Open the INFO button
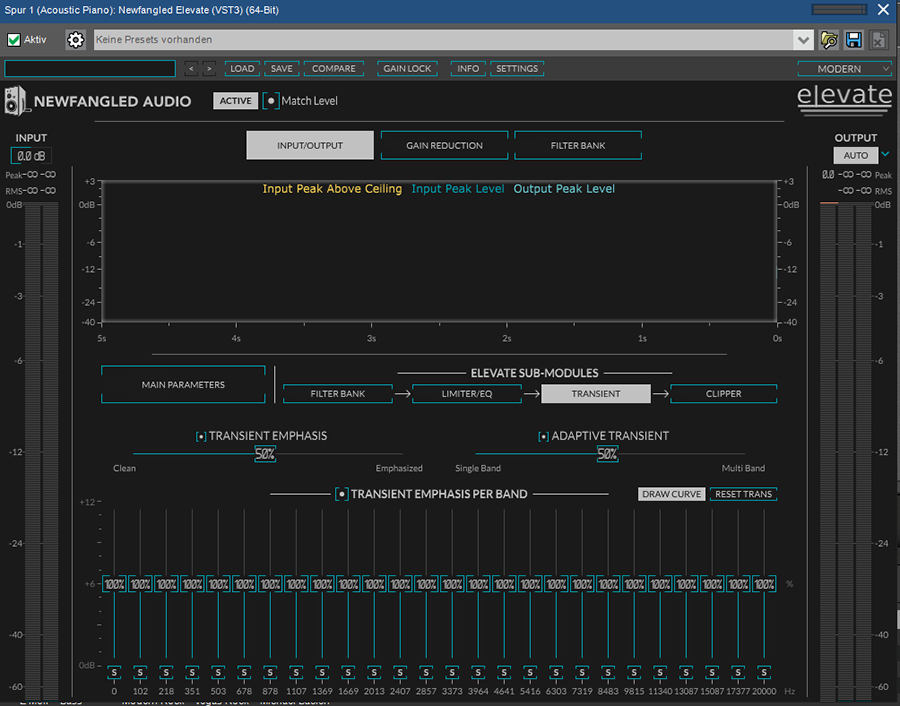The image size is (900, 706). 468,69
